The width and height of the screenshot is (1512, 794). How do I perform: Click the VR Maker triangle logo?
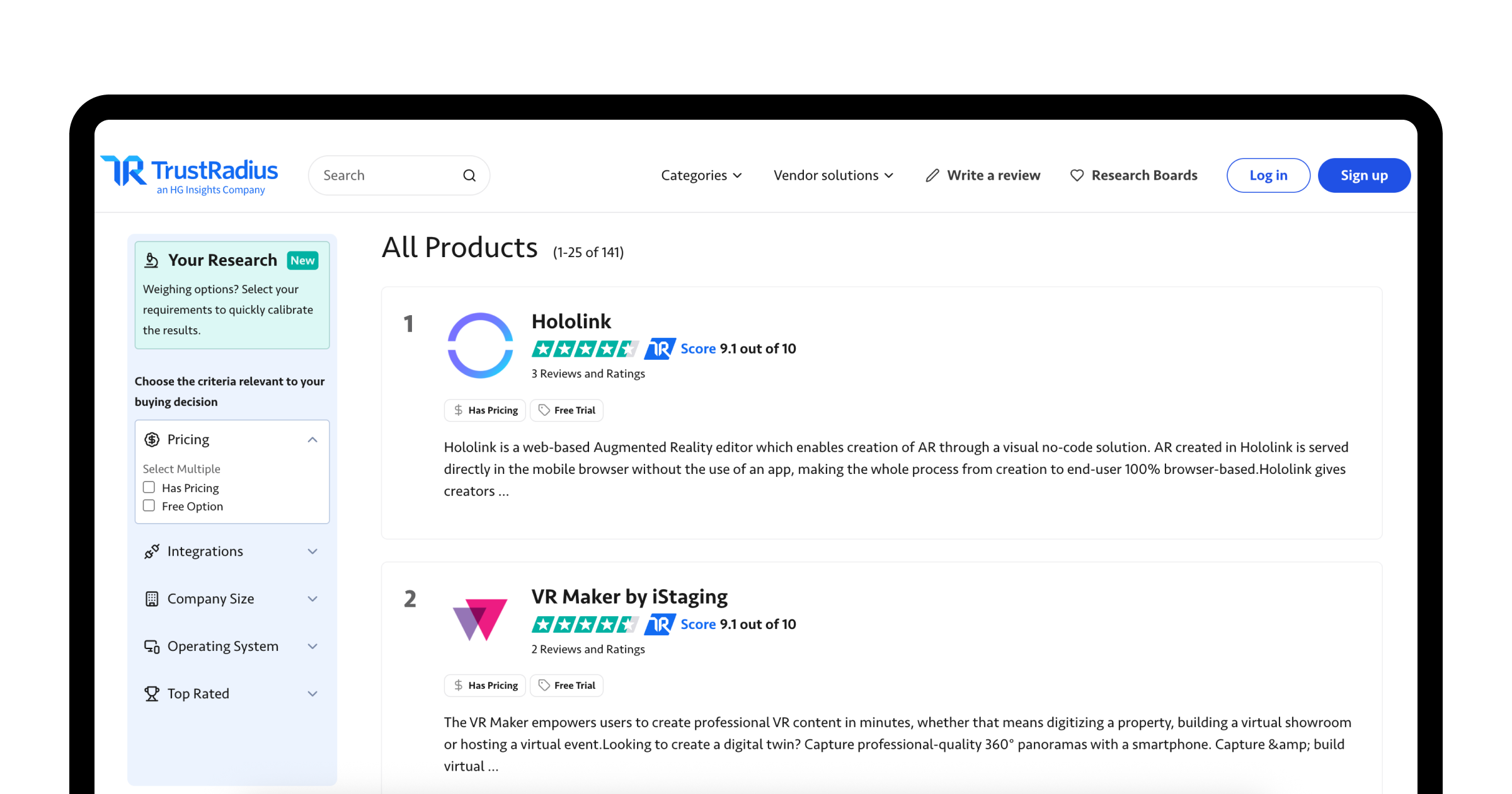(x=480, y=619)
